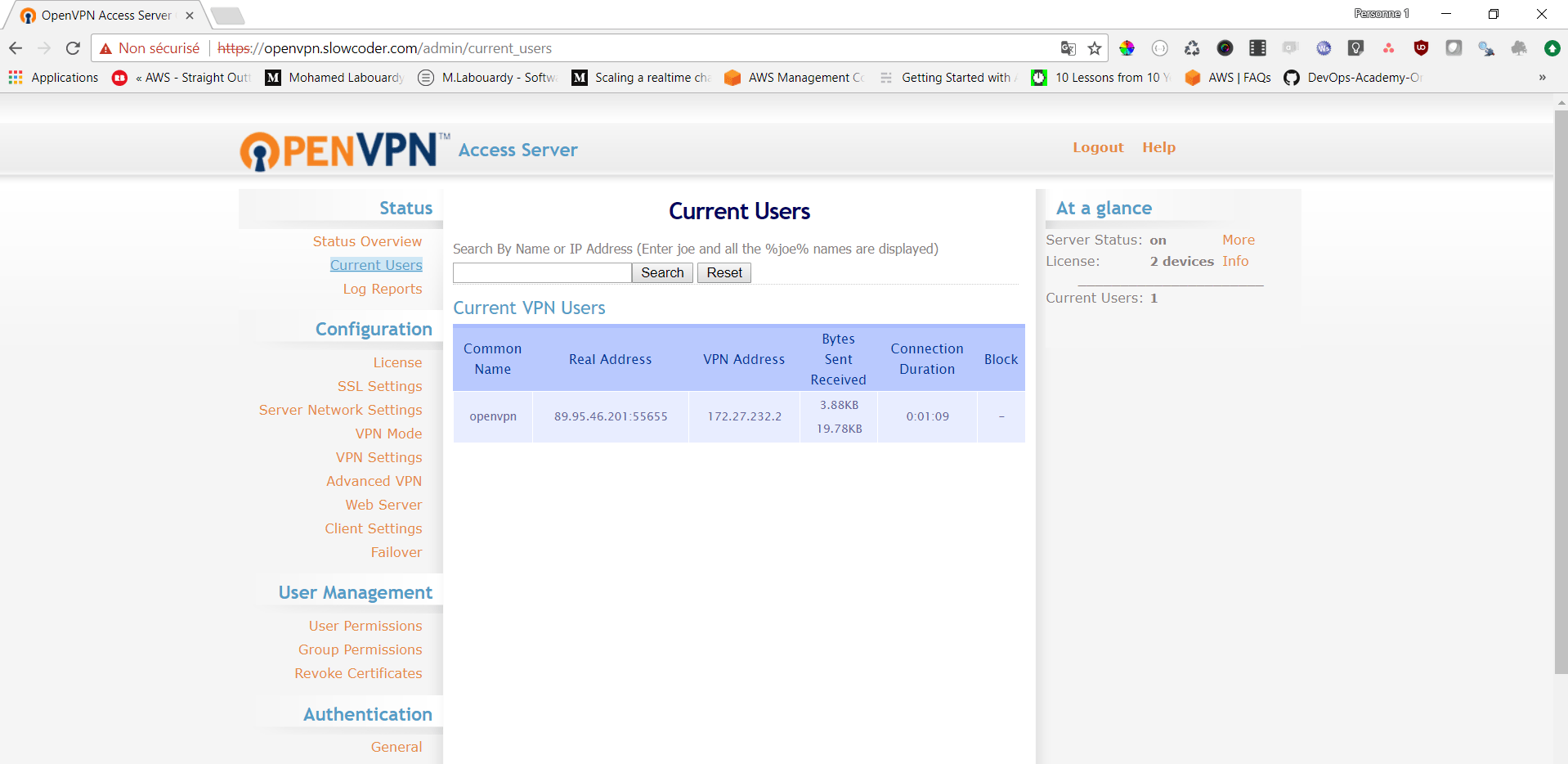Log out of the admin panel
The height and width of the screenshot is (764, 1568).
pos(1098,147)
